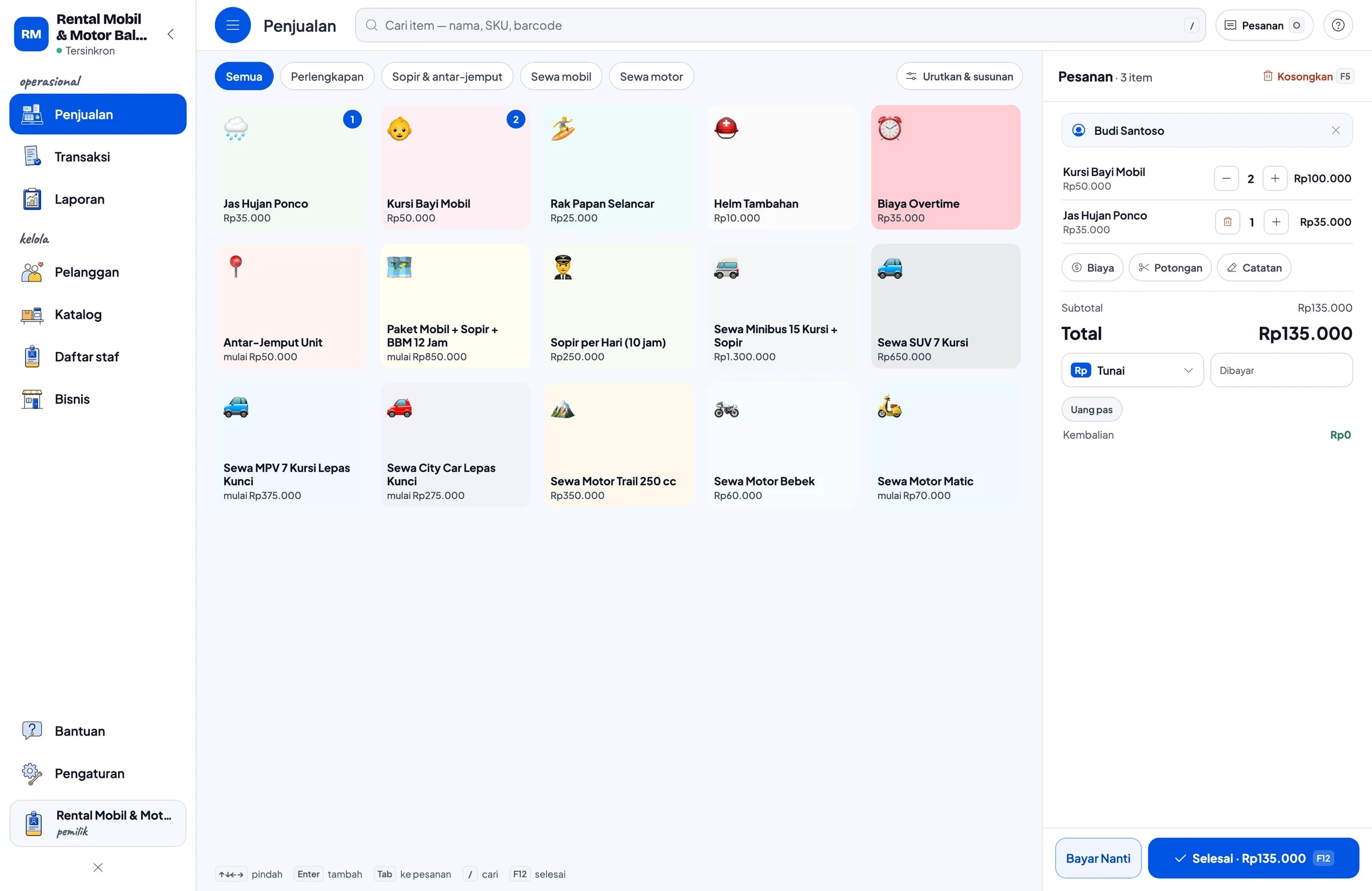The image size is (1372, 891).
Task: Delete Jas Hujan Ponco from order
Action: tap(1227, 222)
